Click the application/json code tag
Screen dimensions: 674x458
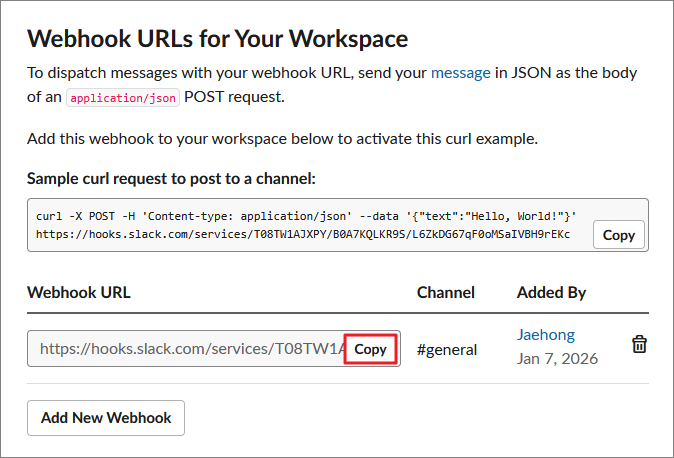click(x=122, y=99)
